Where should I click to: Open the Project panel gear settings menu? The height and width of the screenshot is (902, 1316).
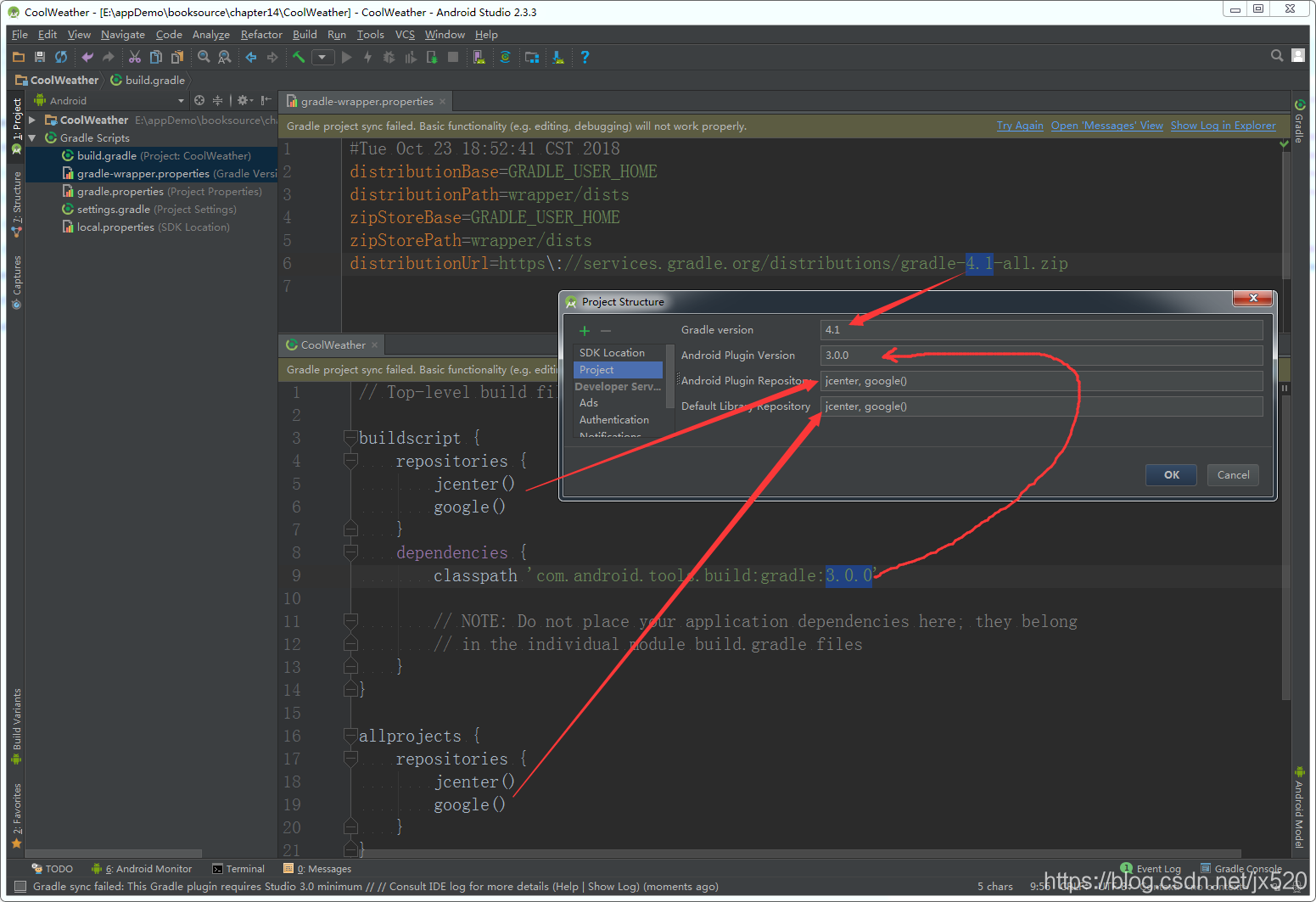[244, 100]
